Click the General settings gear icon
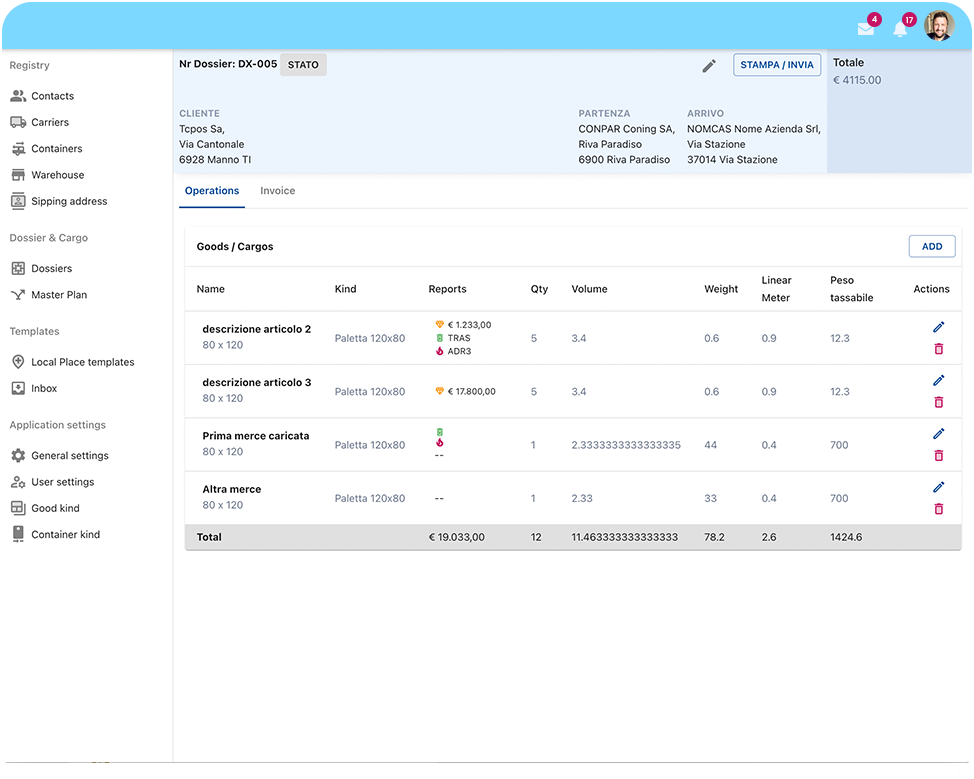974x779 pixels. click(18, 455)
